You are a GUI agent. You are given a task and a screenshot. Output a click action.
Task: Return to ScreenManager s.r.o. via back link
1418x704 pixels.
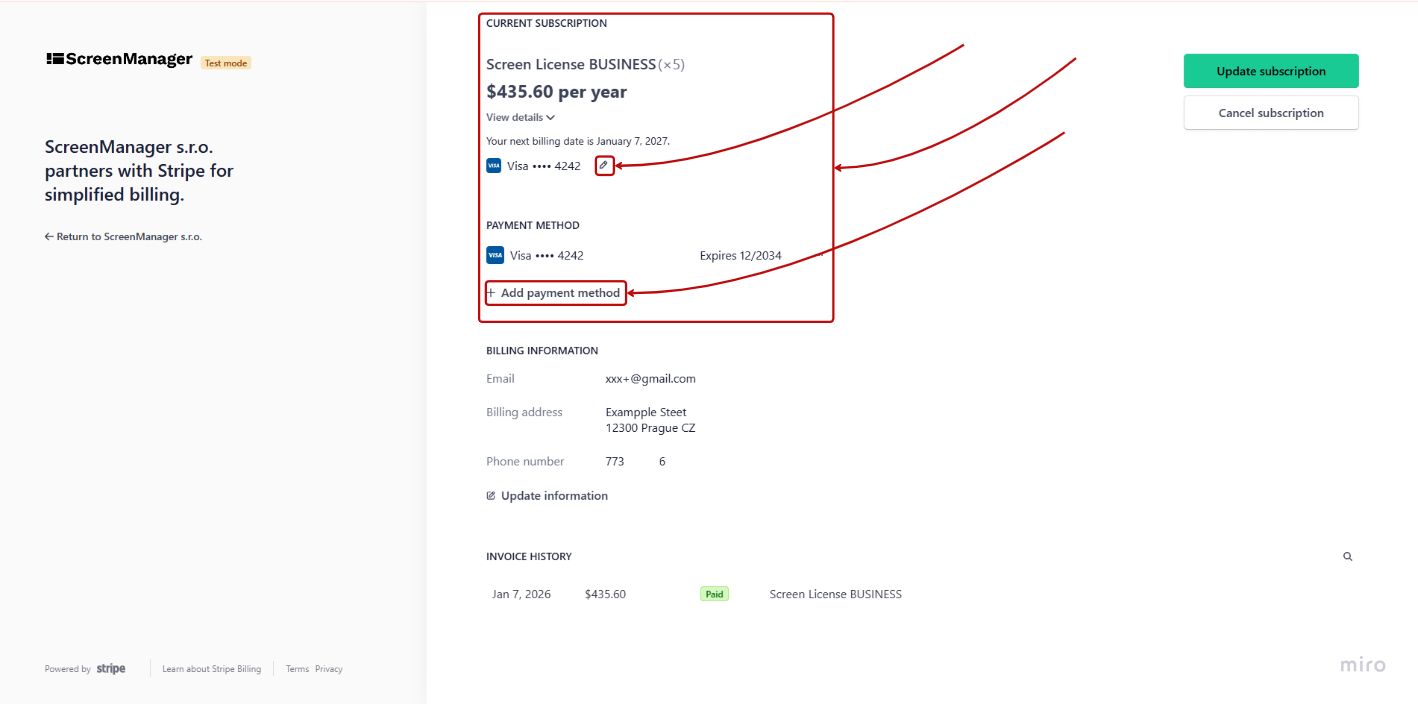pos(123,237)
